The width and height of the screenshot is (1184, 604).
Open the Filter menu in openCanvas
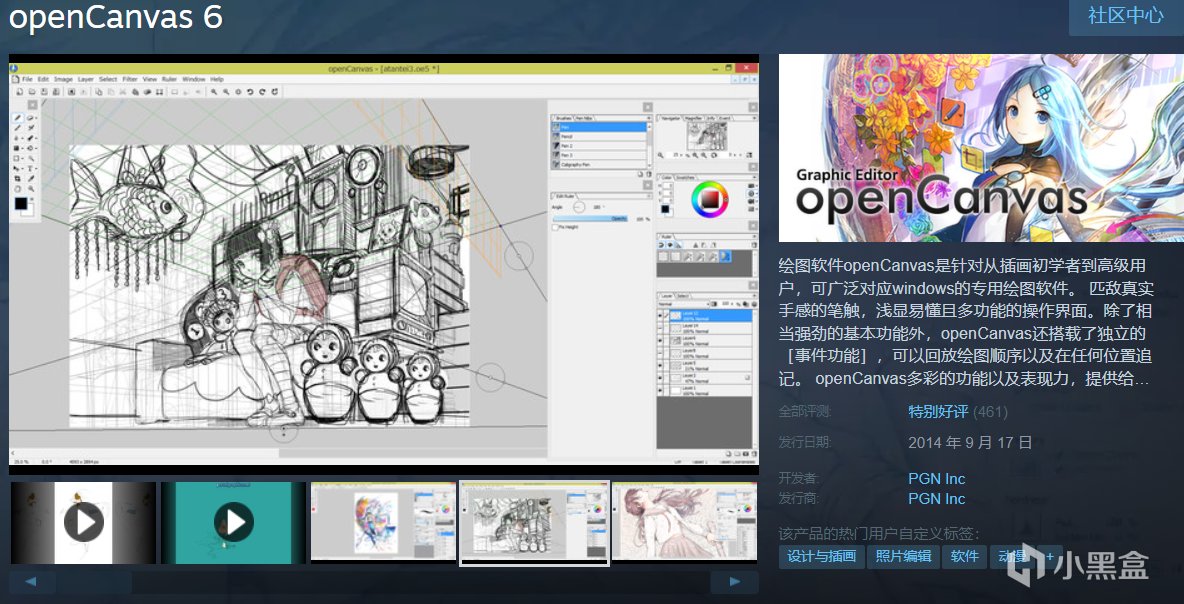[130, 79]
